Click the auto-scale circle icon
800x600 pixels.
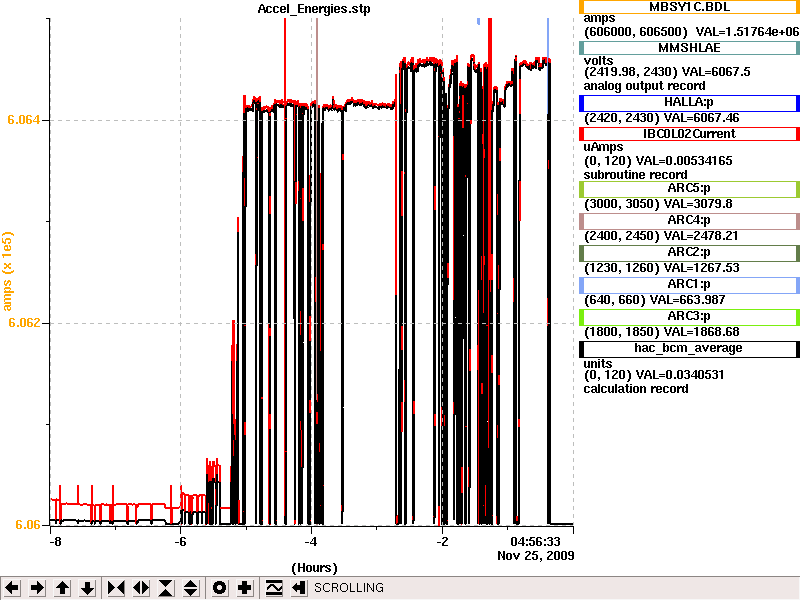219,588
